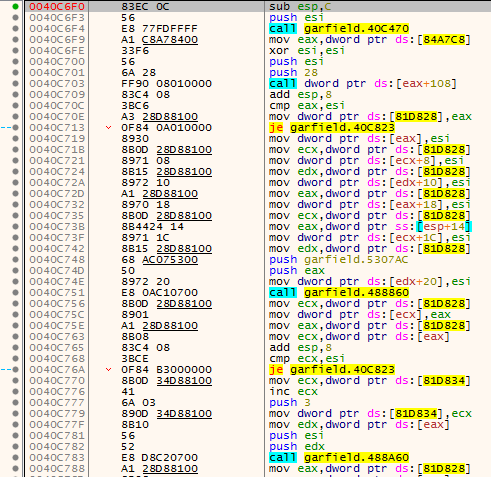This screenshot has width=491, height=477.
Task: Toggle the green breakpoint dot at 0040C6F0
Action: (15, 7)
